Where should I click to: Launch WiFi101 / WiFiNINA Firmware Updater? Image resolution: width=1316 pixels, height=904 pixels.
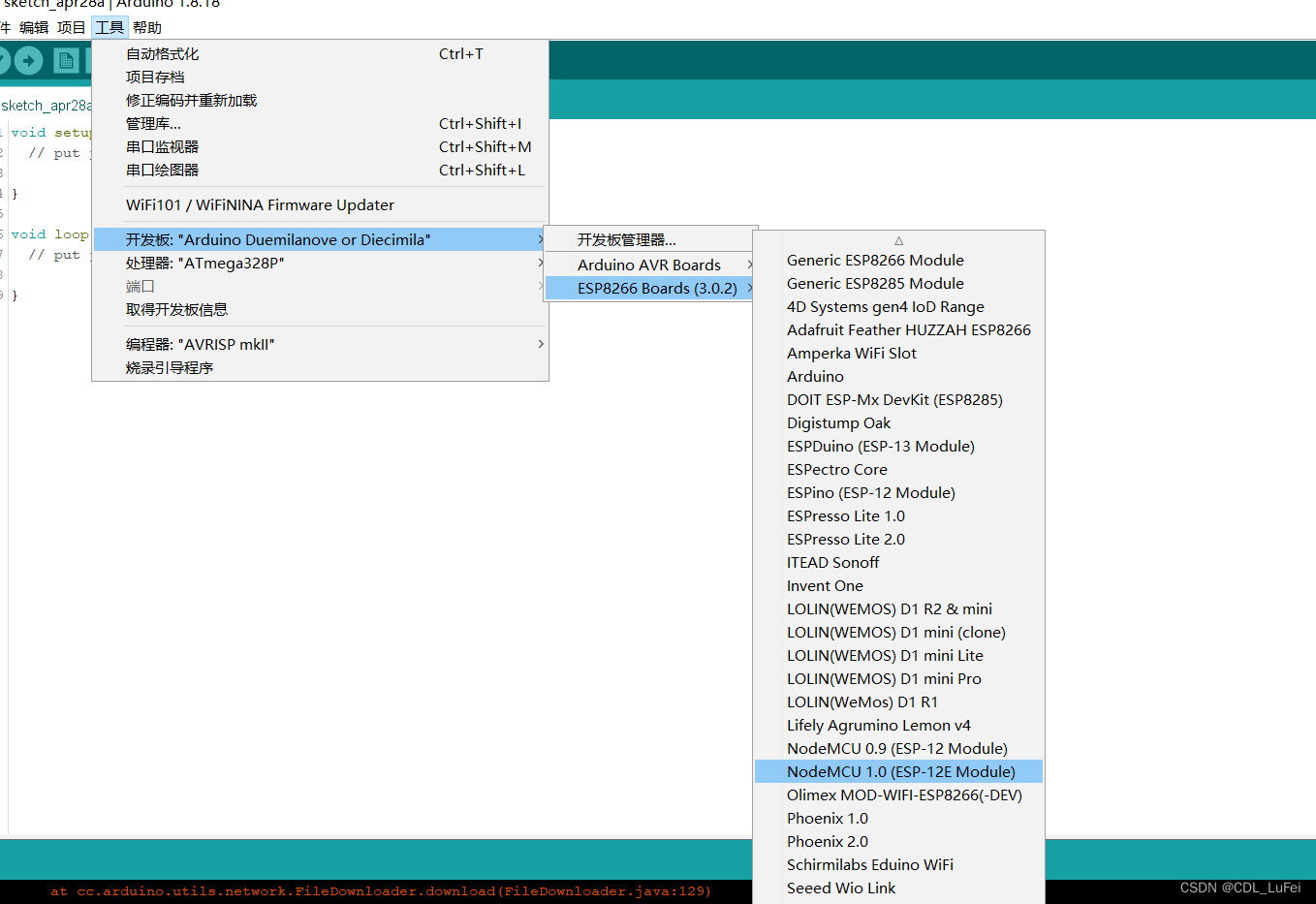[321, 205]
